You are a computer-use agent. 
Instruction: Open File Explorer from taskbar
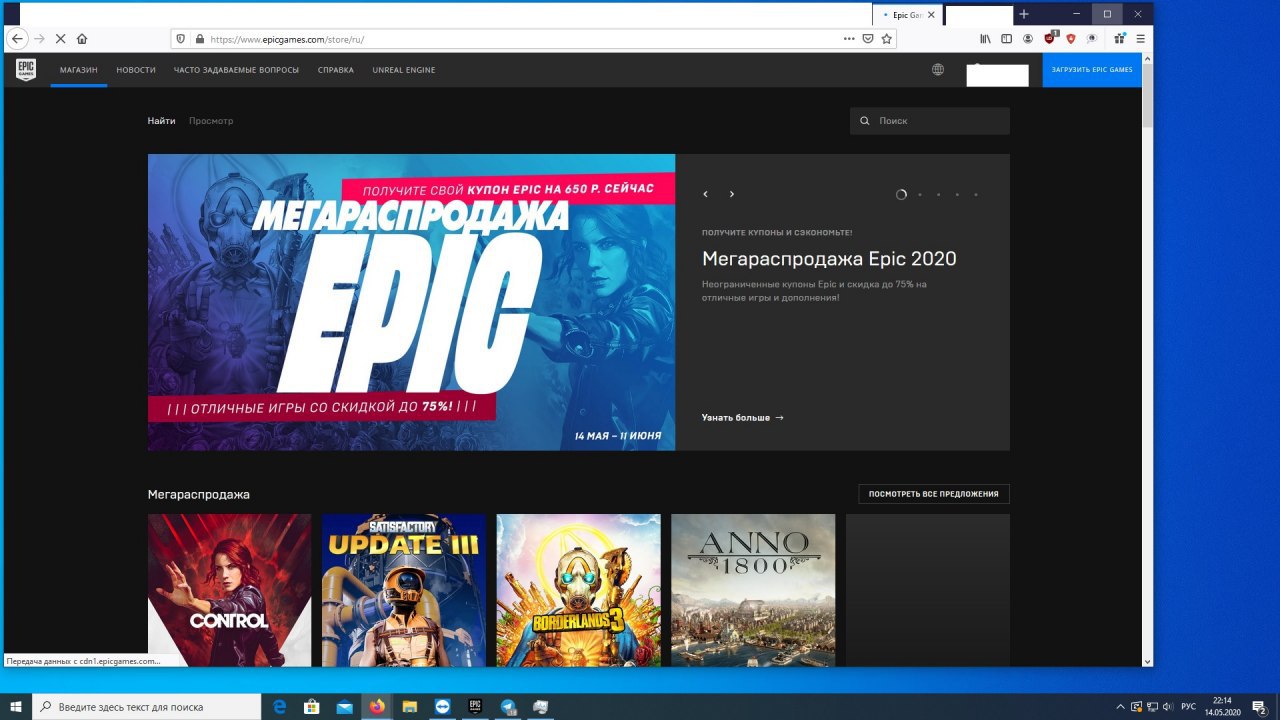(x=409, y=706)
